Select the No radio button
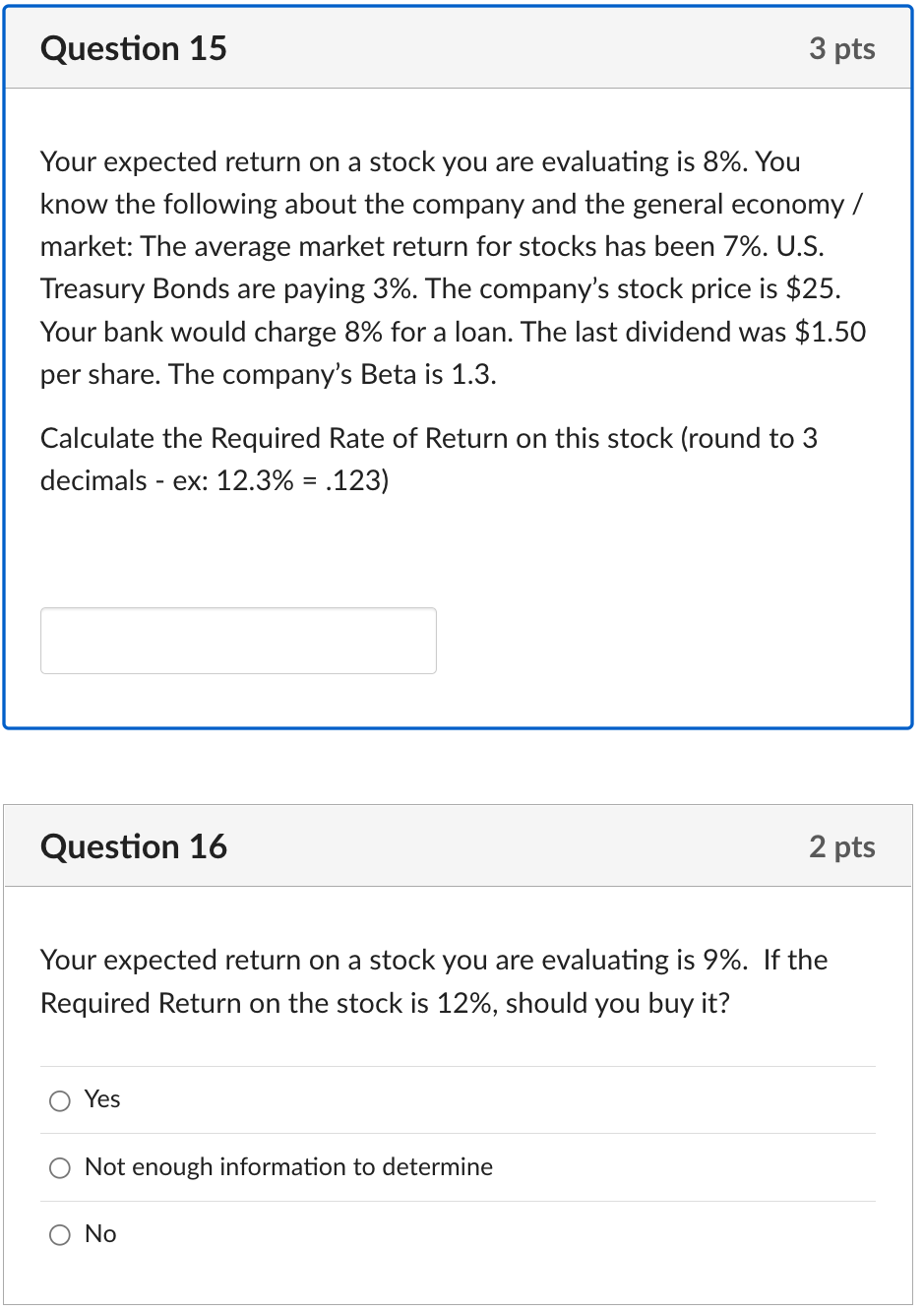The width and height of the screenshot is (924, 1311). point(60,1235)
